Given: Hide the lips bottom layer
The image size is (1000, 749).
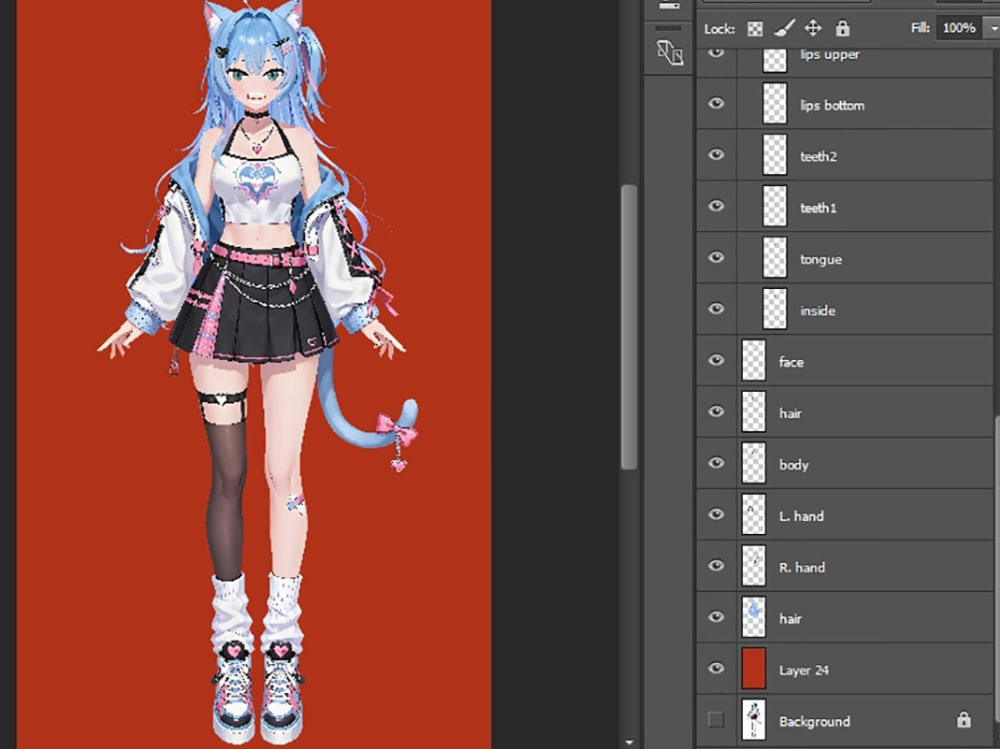Looking at the screenshot, I should coord(716,103).
